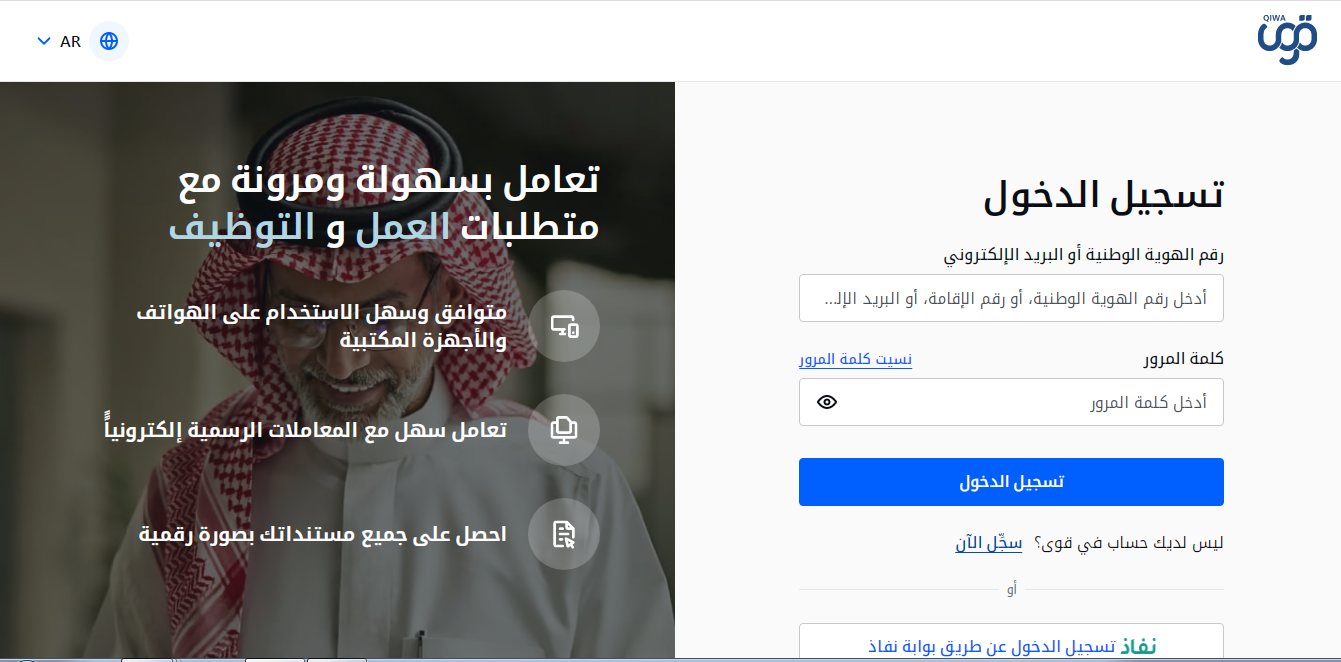Click the Qiwa logo in the header

(x=1286, y=41)
